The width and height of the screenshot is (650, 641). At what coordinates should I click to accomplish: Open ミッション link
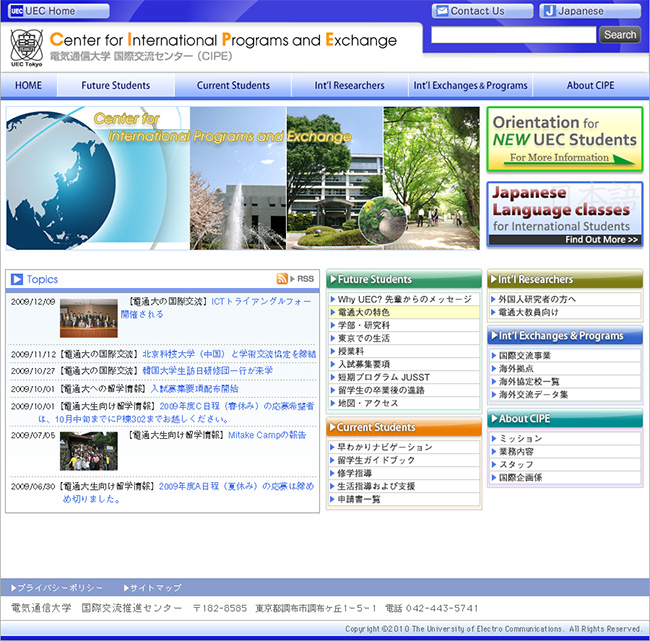click(565, 438)
